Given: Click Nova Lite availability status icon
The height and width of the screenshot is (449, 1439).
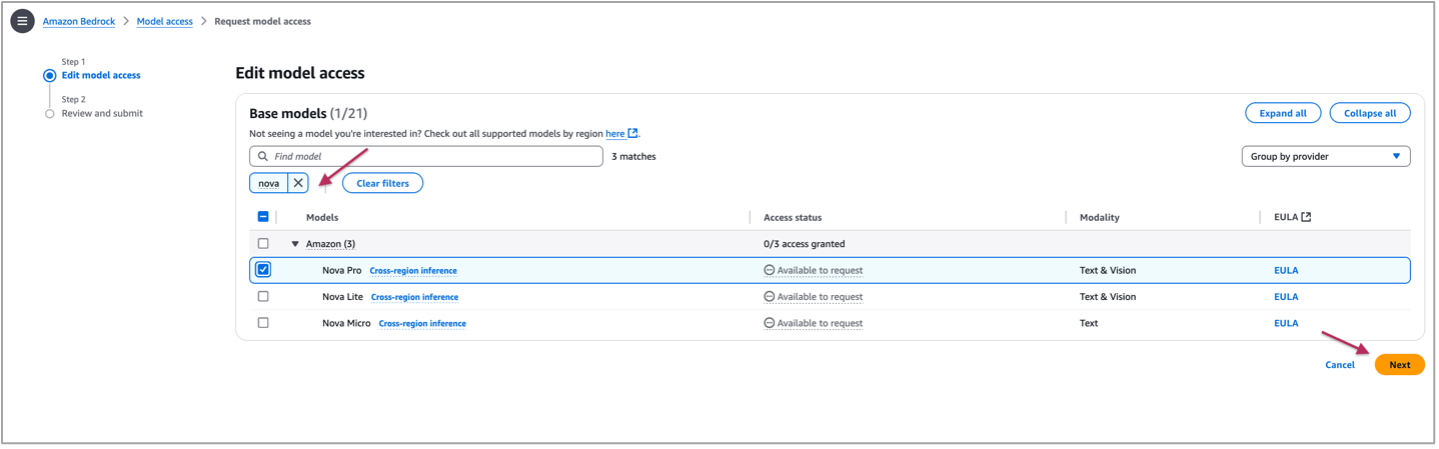Looking at the screenshot, I should [769, 297].
